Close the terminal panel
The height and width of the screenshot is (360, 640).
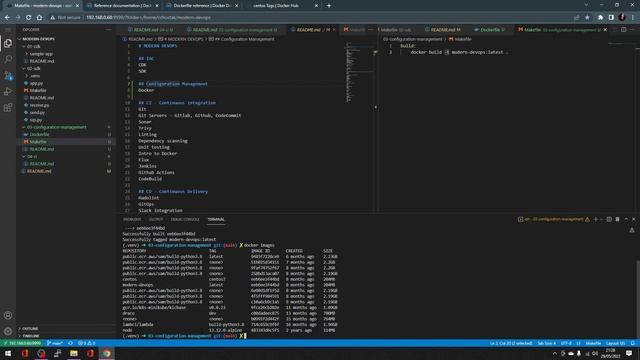click(x=634, y=219)
